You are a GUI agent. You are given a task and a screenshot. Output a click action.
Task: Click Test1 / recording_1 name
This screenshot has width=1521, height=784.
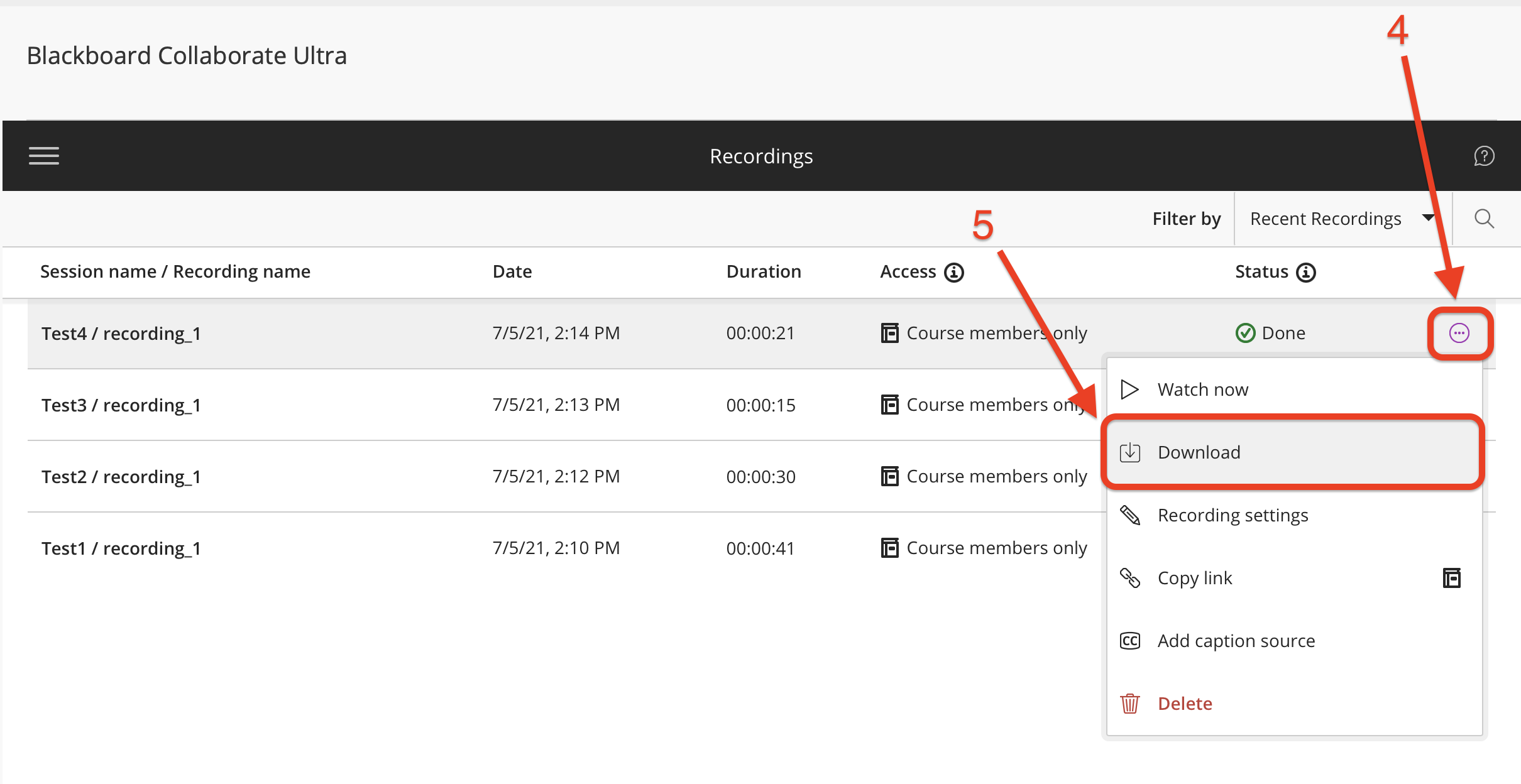tap(121, 548)
